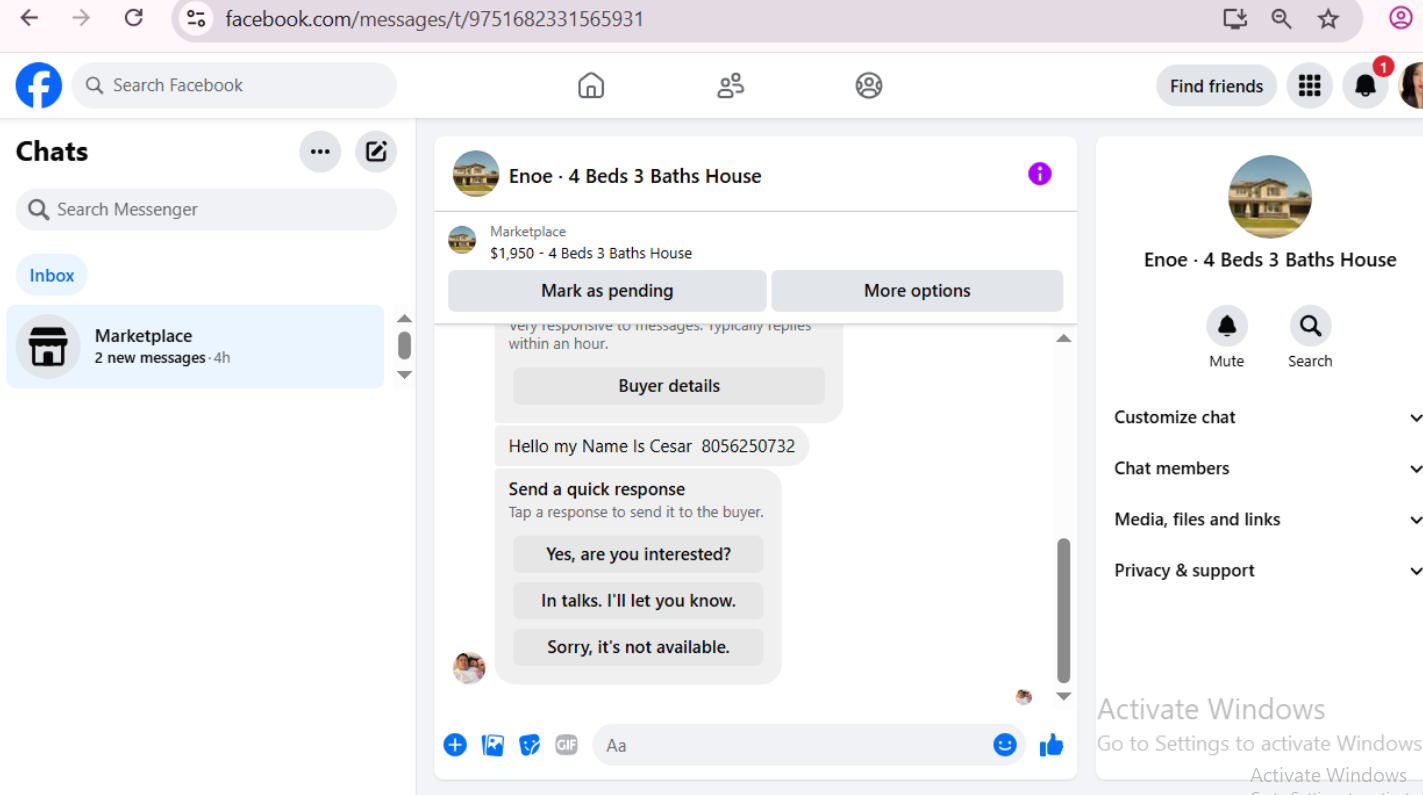Click the chat list scrollbar thumb
The image size is (1423, 795).
(404, 345)
